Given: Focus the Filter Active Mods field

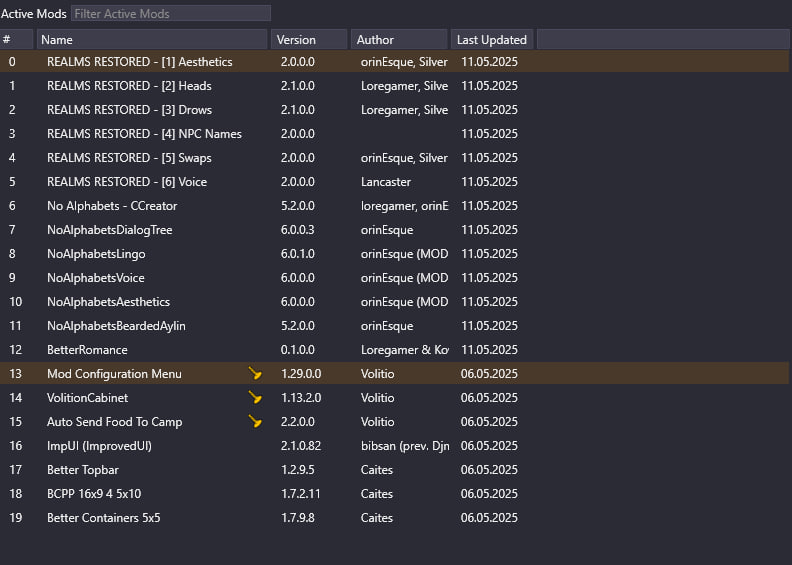Looking at the screenshot, I should coord(171,14).
